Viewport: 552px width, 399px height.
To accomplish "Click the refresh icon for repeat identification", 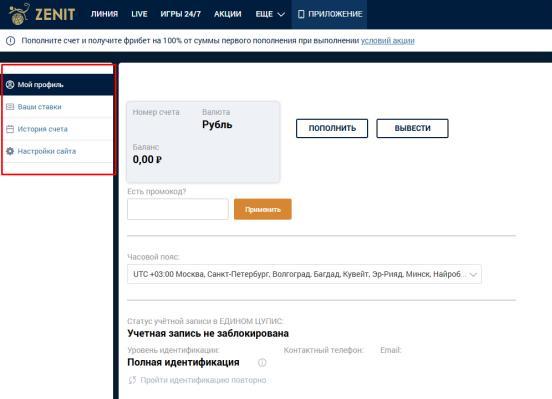I will (x=132, y=380).
